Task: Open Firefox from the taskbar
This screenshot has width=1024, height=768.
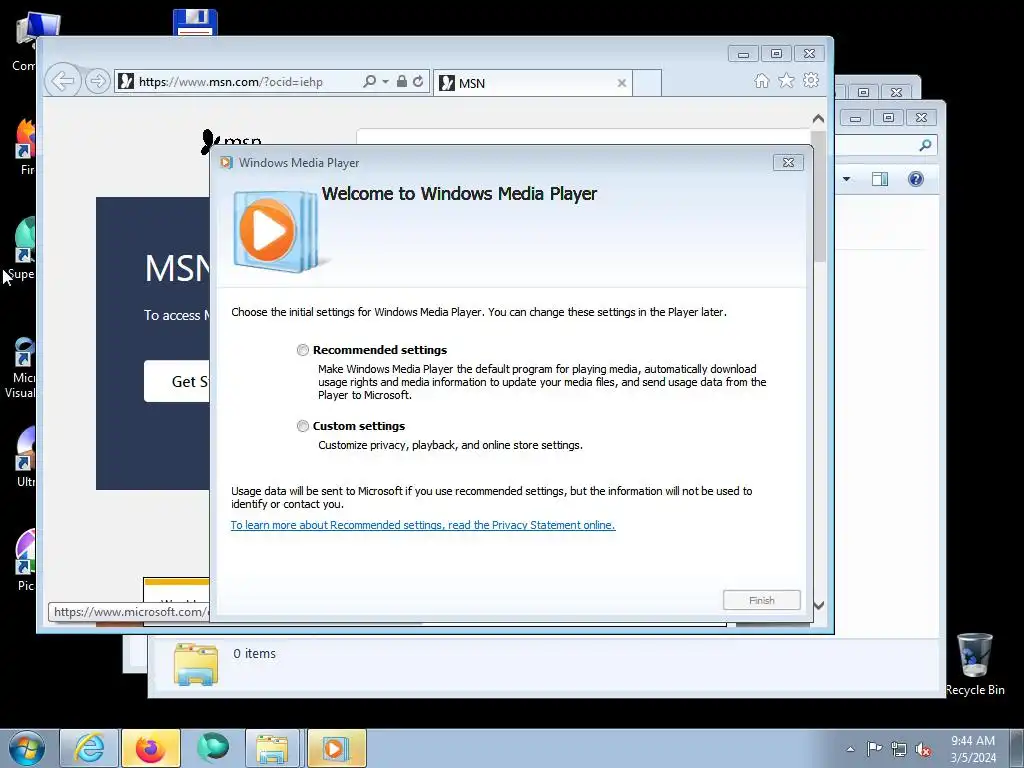Action: point(151,748)
